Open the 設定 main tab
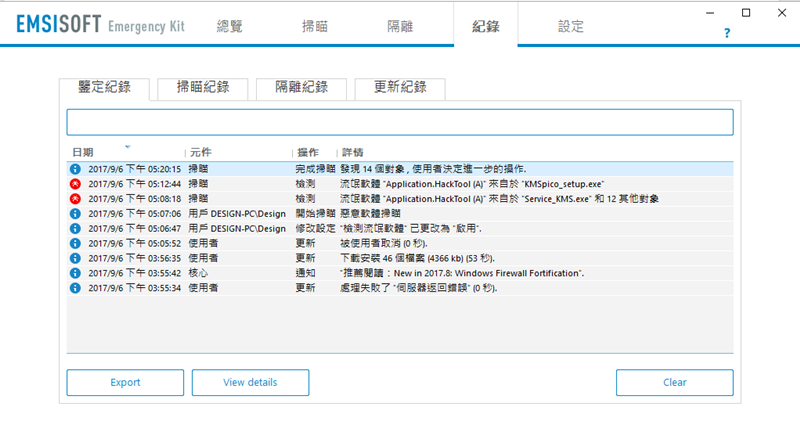 coord(571,27)
